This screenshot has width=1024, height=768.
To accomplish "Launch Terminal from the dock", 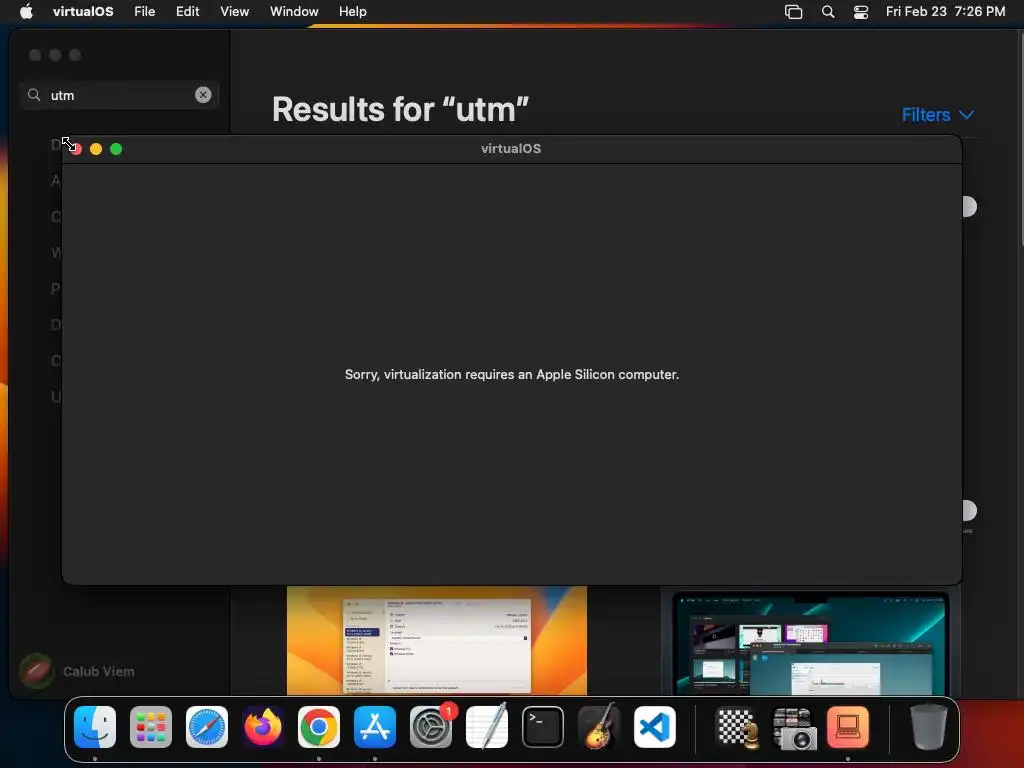I will pos(543,727).
